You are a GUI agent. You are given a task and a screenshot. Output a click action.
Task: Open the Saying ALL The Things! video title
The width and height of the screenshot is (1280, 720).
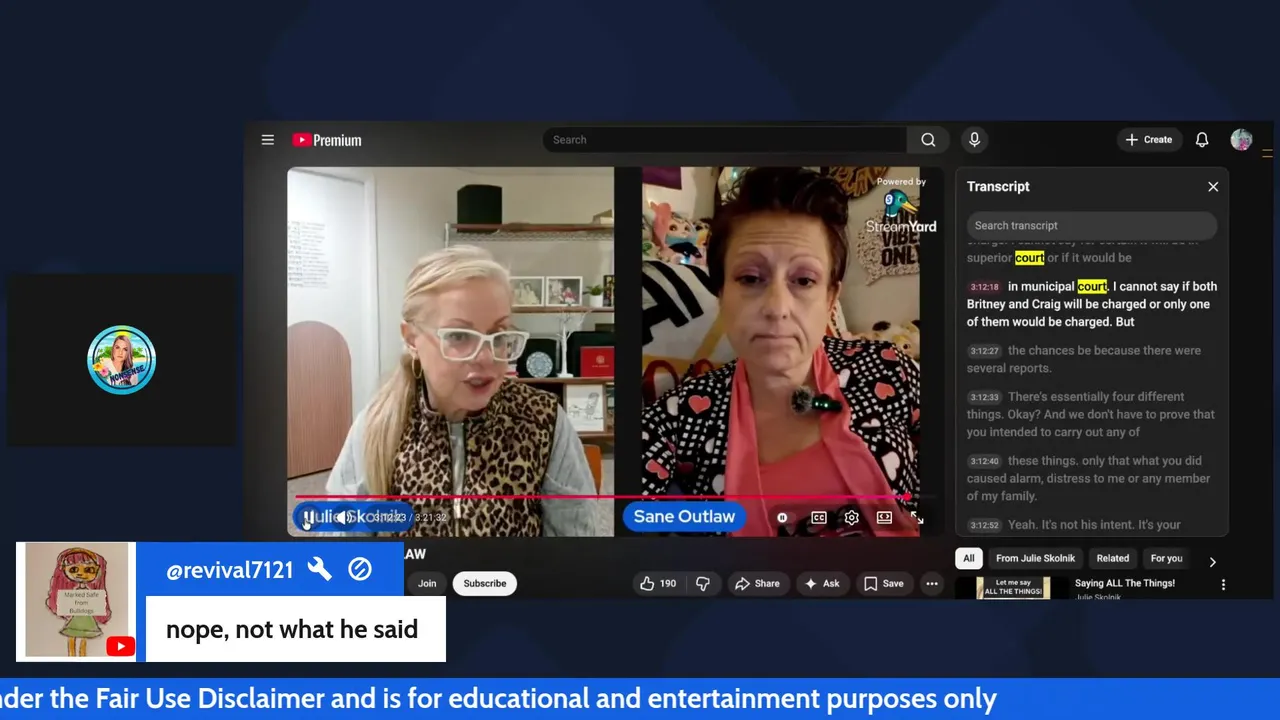pyautogui.click(x=1125, y=583)
